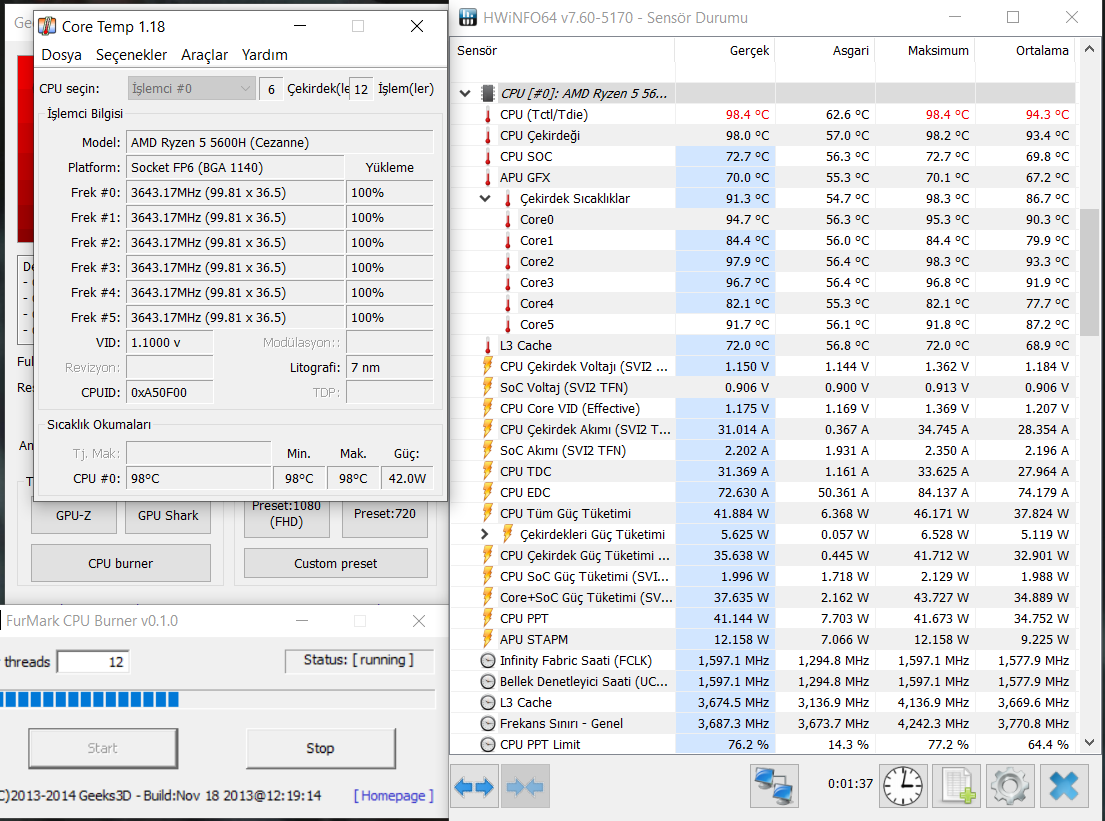The height and width of the screenshot is (821, 1105).
Task: Click lightning icon beside CPU PPT
Action: tap(488, 618)
